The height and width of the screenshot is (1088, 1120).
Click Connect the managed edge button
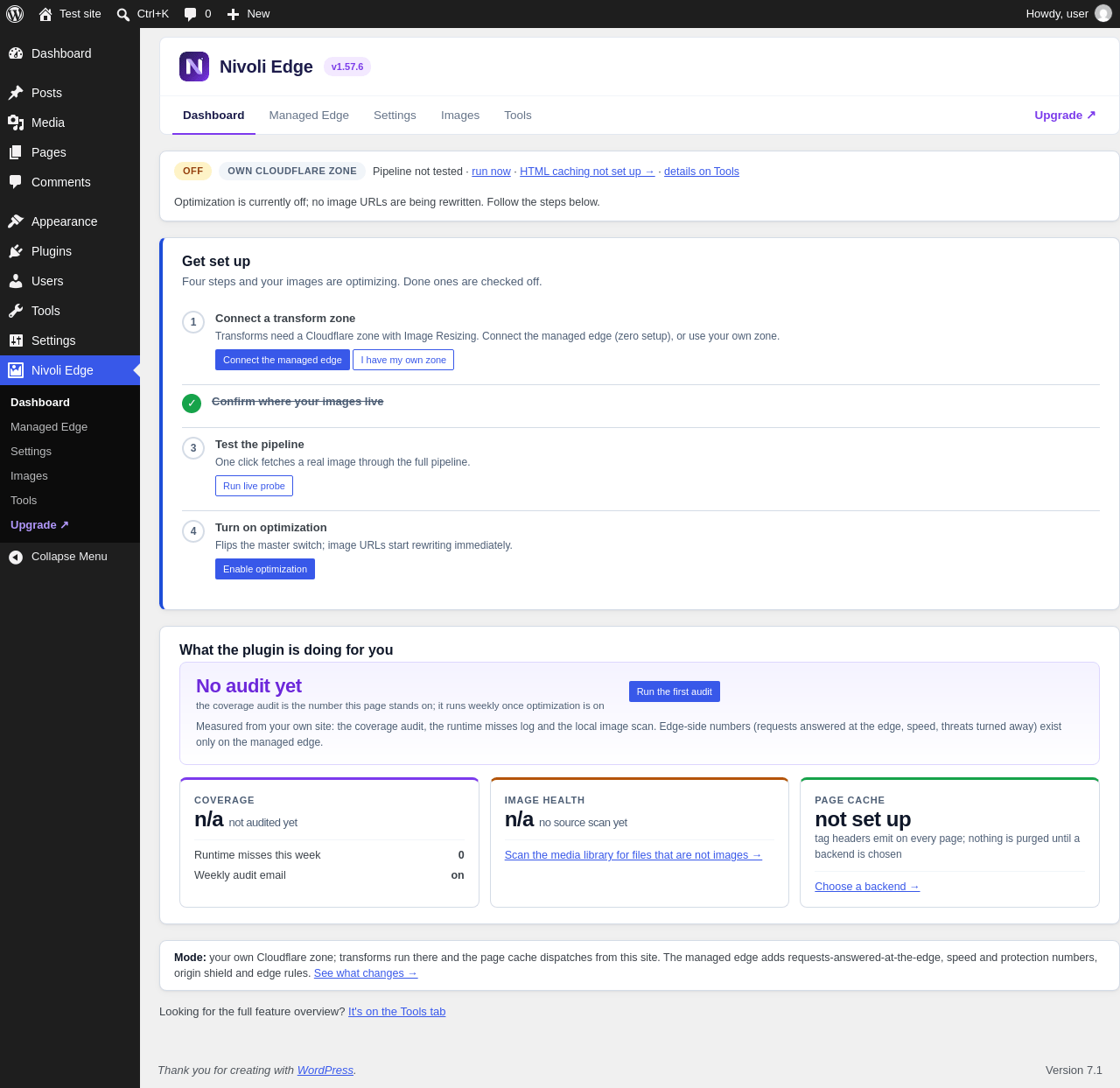click(283, 360)
